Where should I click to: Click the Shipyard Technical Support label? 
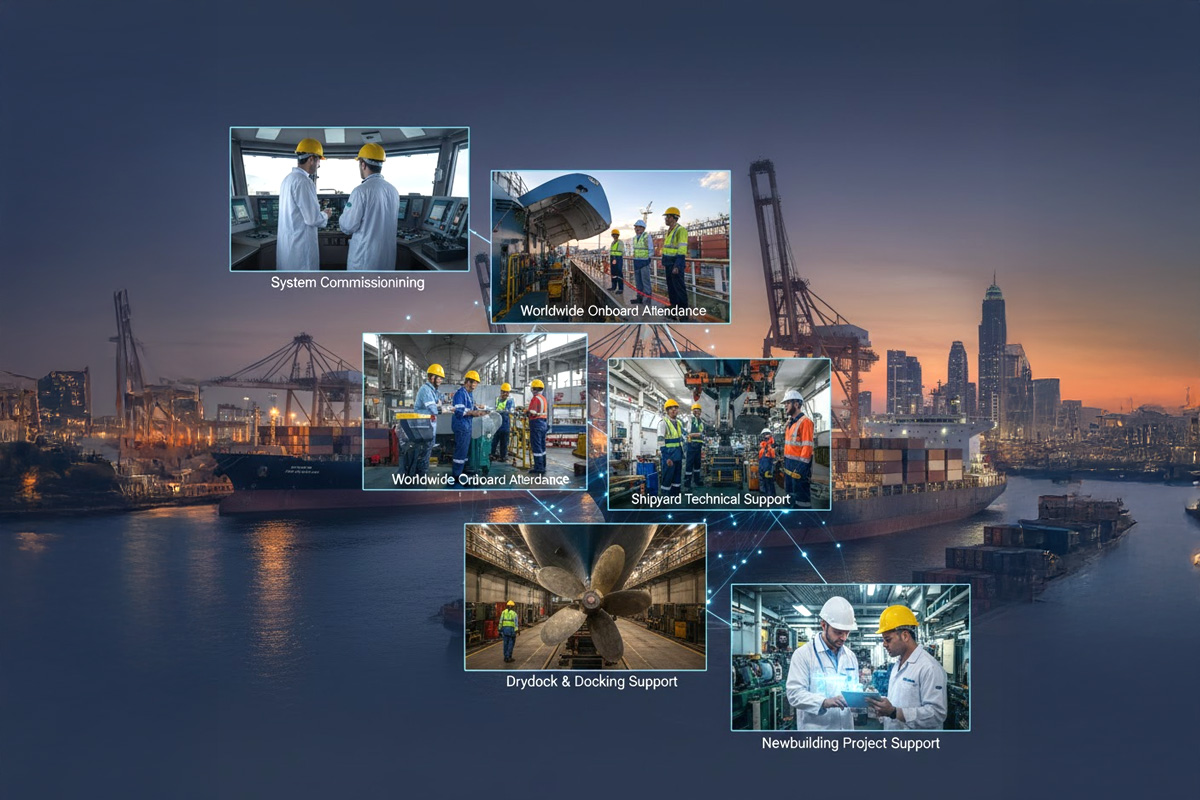710,499
